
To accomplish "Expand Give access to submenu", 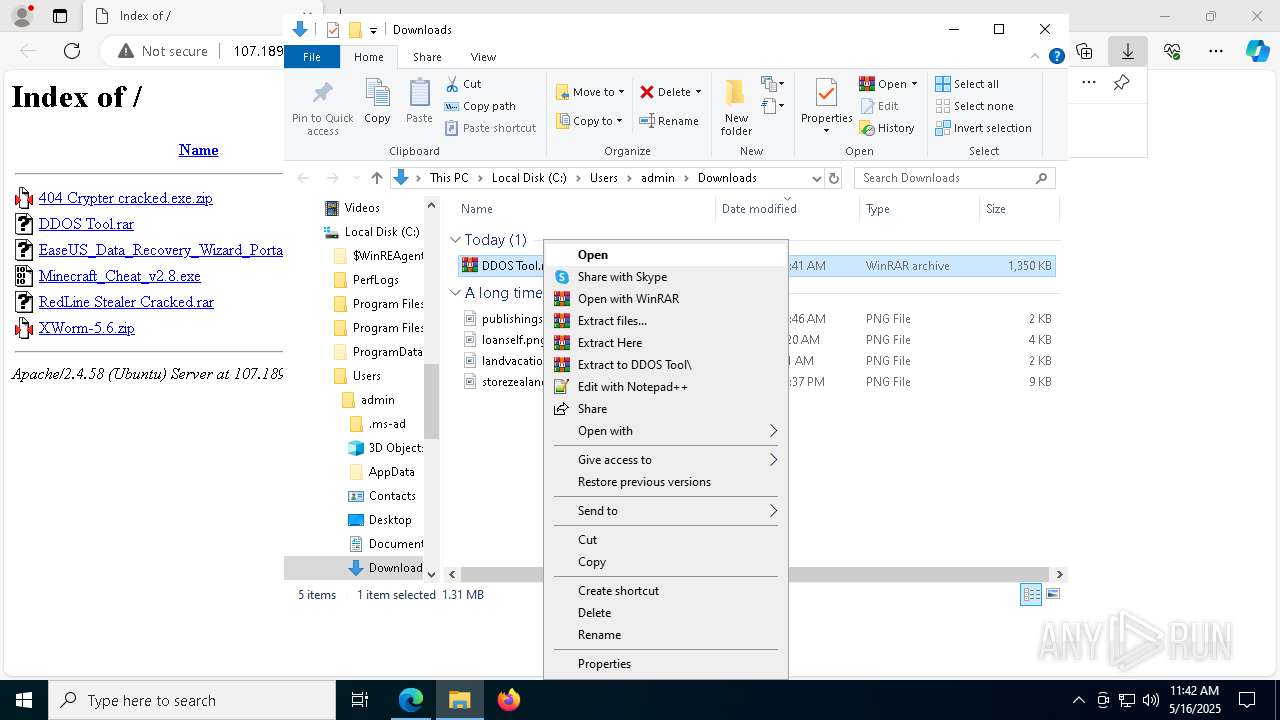I will (666, 460).
